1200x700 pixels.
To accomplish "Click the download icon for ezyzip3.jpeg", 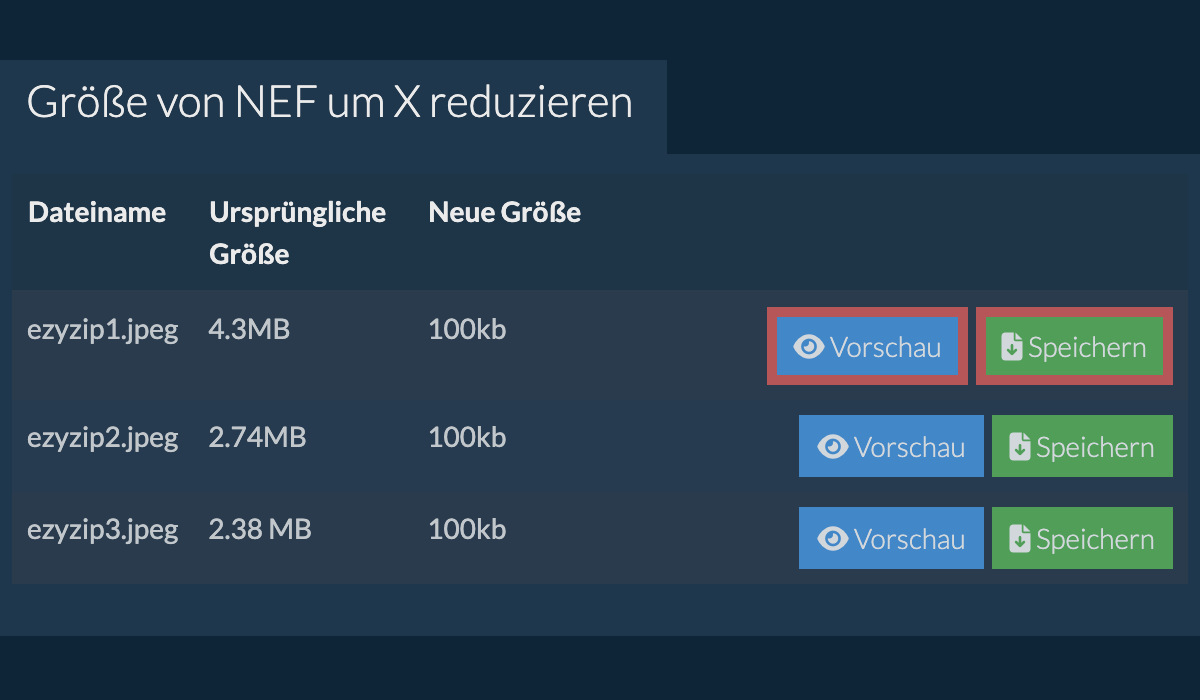I will (x=1020, y=539).
